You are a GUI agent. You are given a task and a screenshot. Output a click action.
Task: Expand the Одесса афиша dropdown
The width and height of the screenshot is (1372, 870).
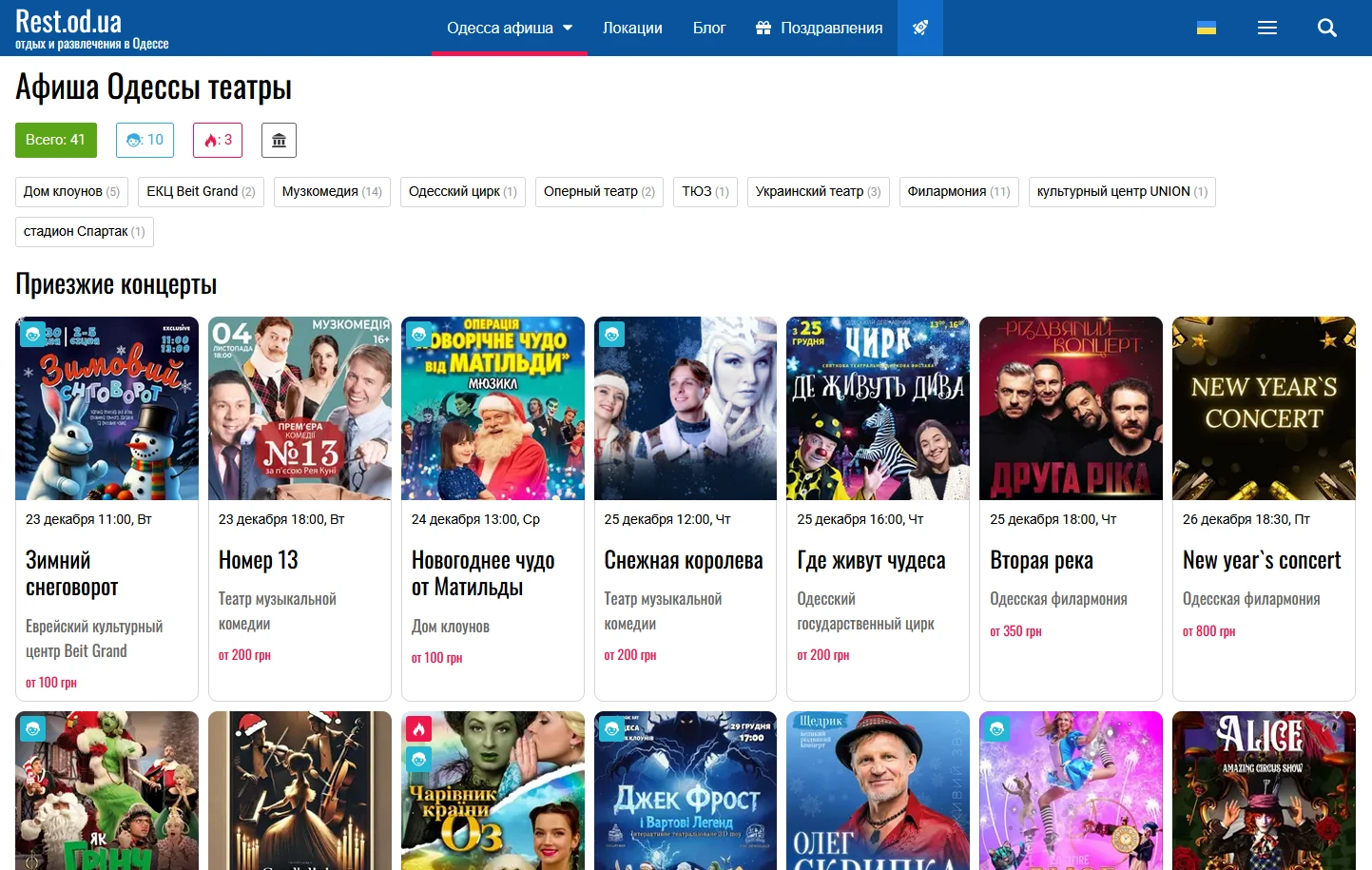point(509,28)
